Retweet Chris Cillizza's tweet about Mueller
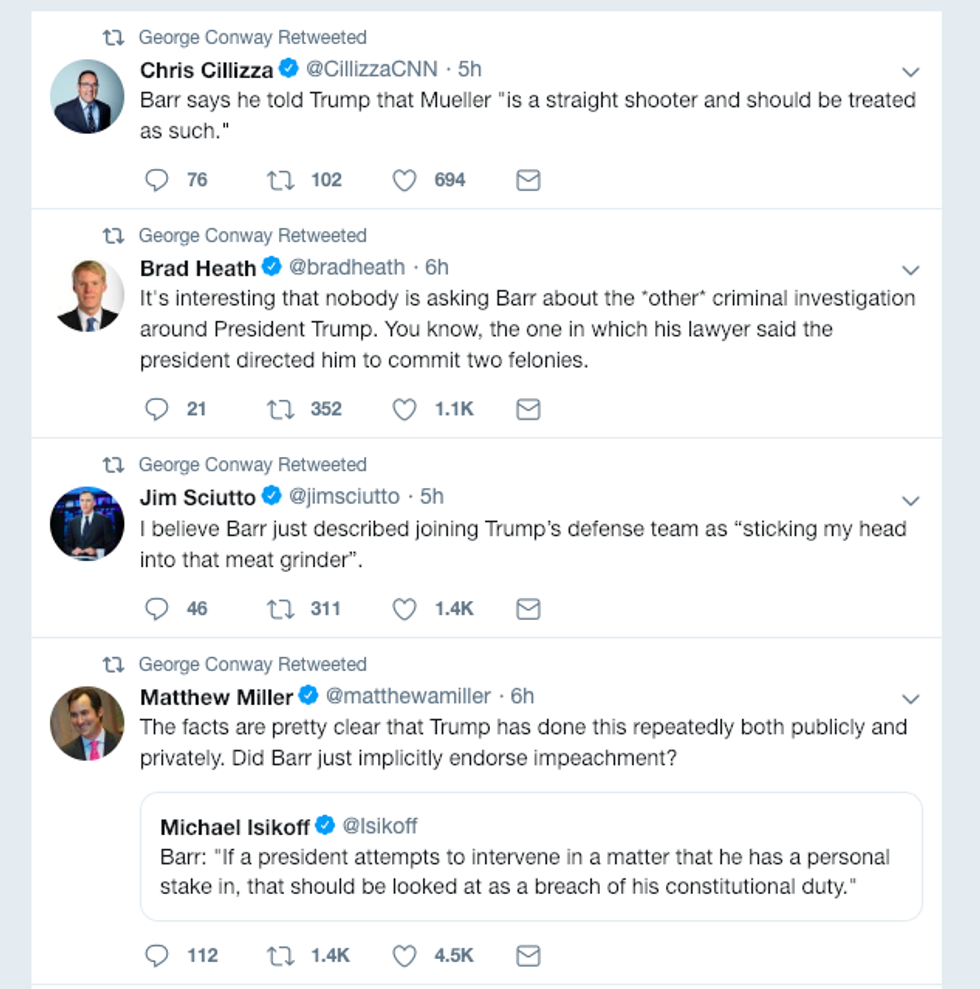This screenshot has height=989, width=980. click(x=280, y=180)
